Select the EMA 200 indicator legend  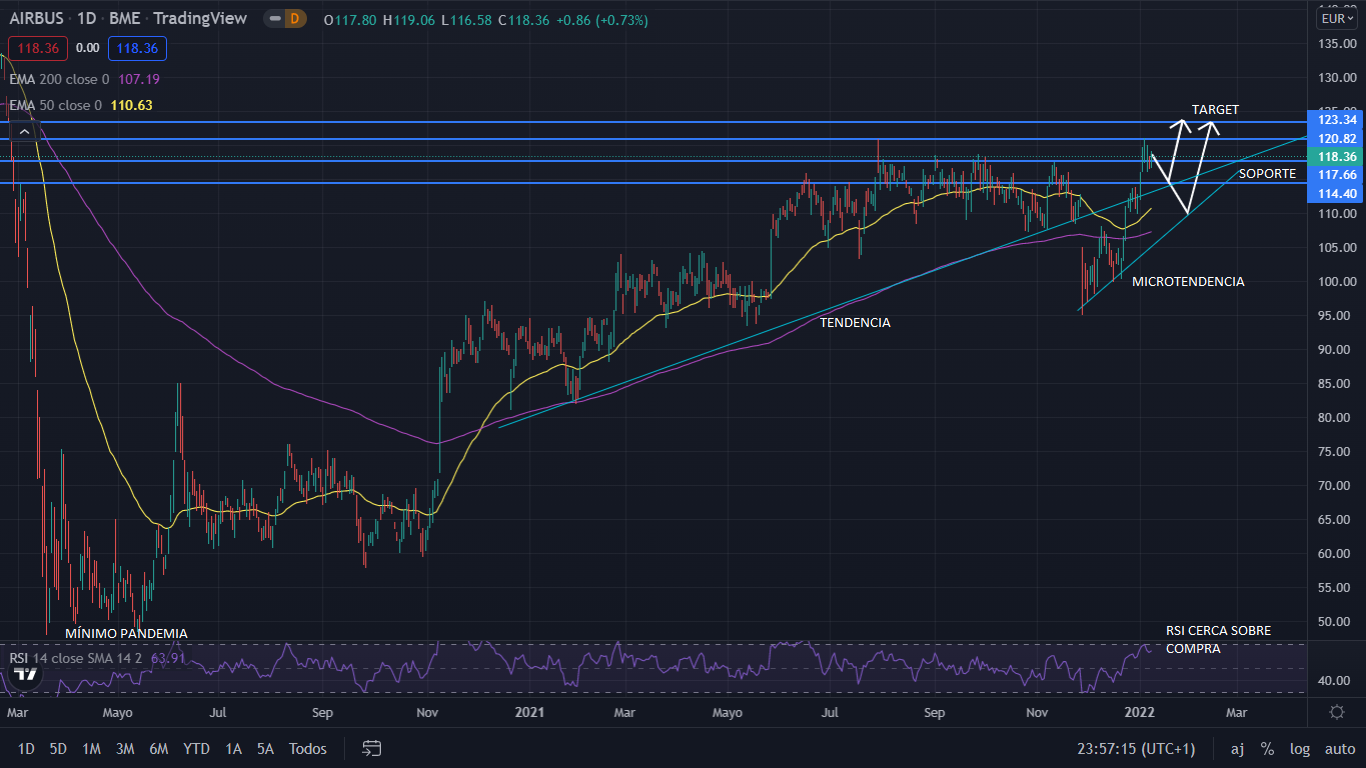60,79
